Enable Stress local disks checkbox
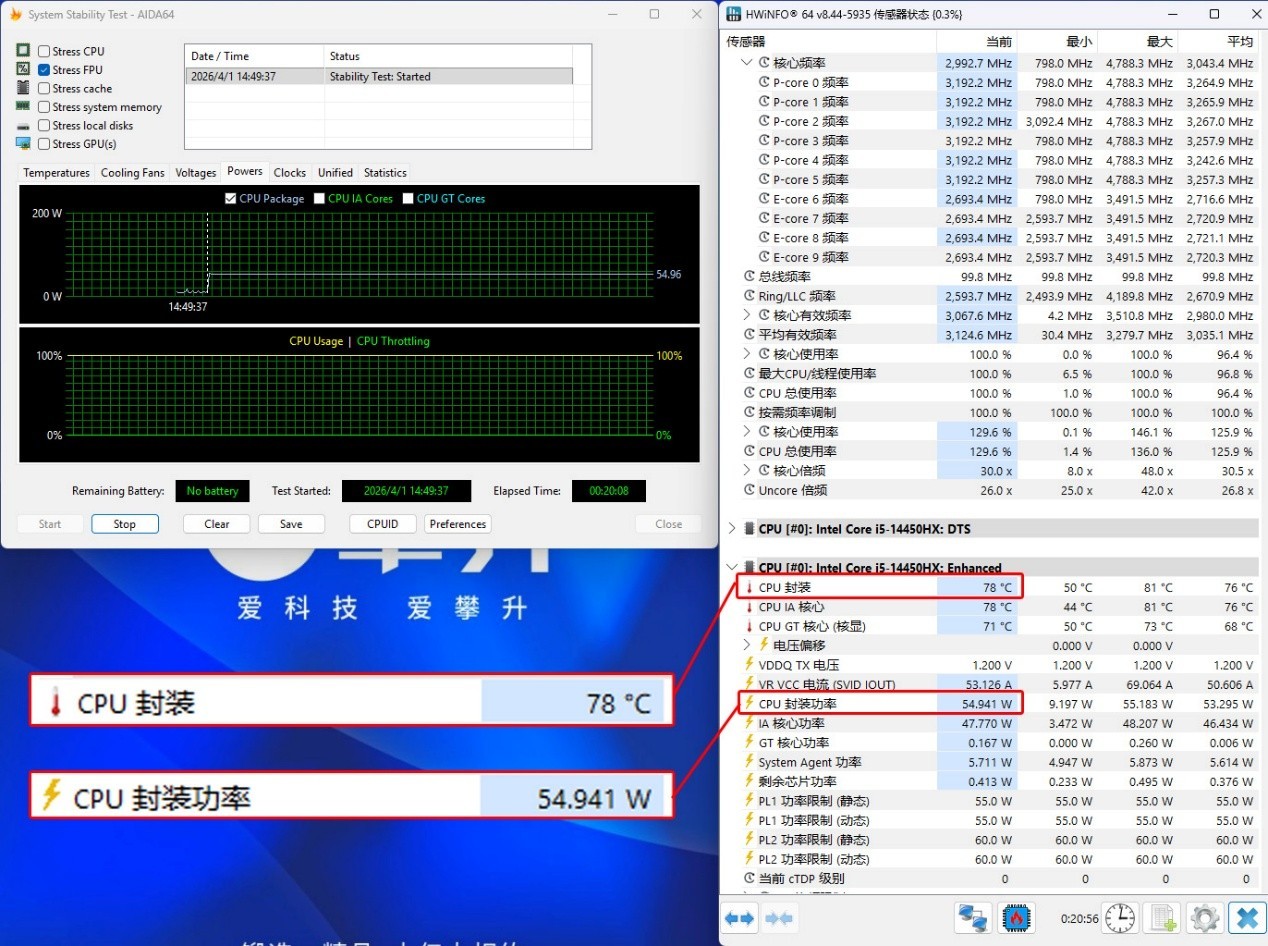Viewport: 1268px width, 946px height. [44, 125]
